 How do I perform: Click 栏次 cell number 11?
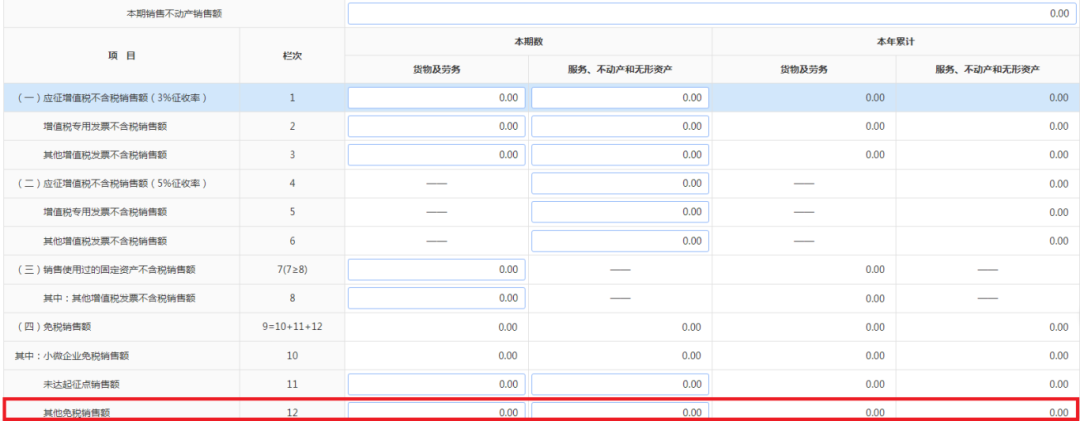click(292, 384)
